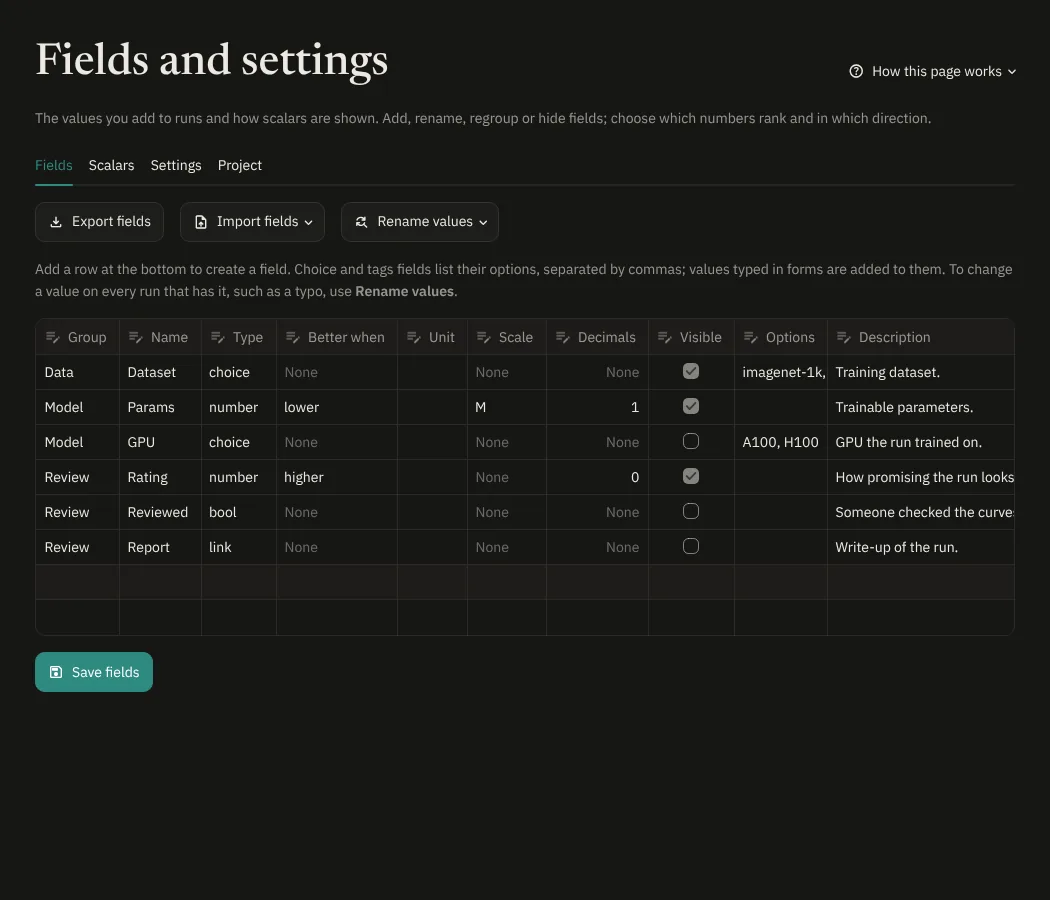
Task: Open the Type cell of the Report row
Action: tap(239, 547)
